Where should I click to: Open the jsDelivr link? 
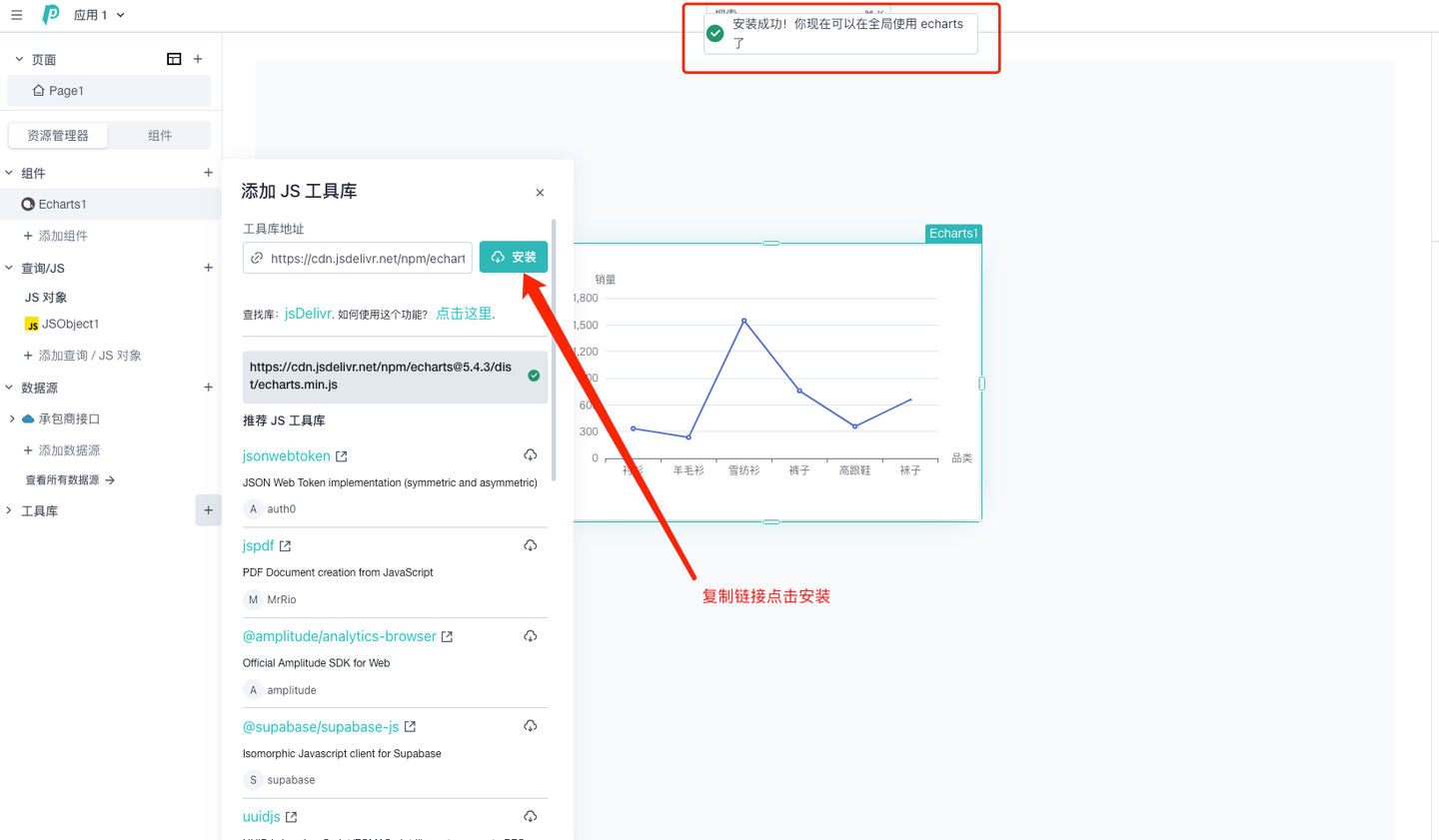(x=308, y=314)
